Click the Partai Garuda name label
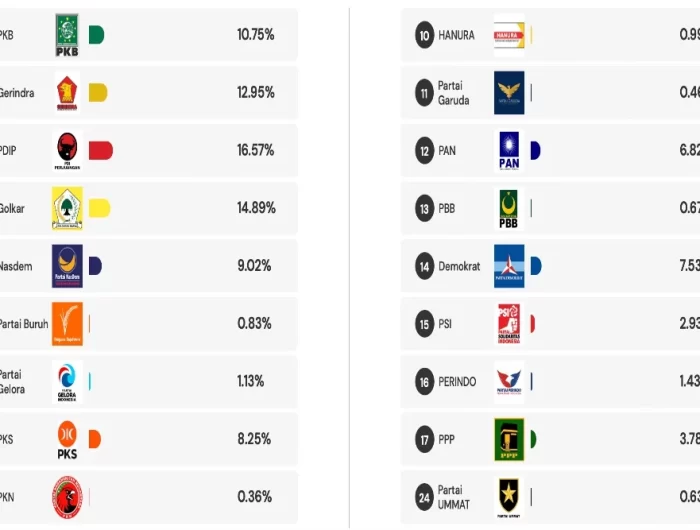The height and width of the screenshot is (530, 700). 453,93
